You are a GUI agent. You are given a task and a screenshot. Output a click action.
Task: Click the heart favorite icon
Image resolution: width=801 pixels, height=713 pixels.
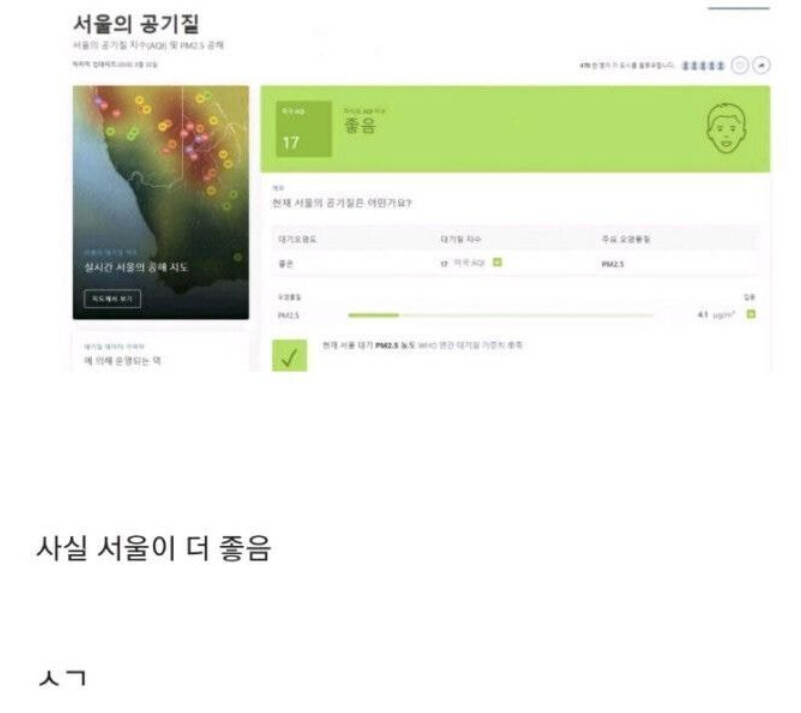click(740, 65)
